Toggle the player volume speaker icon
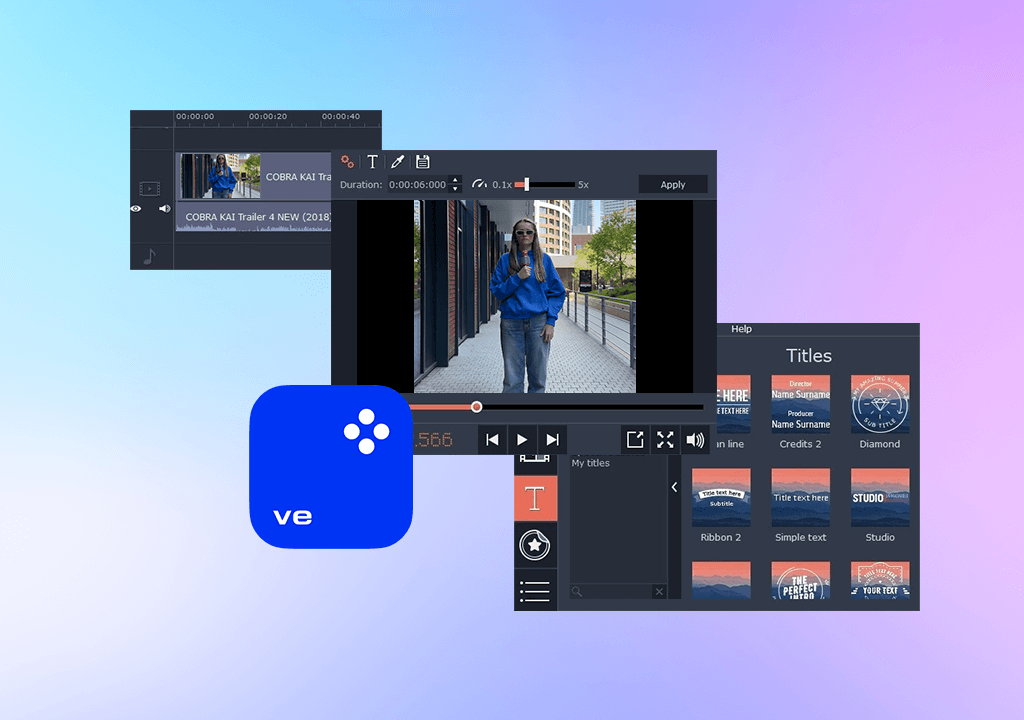Screen dimensions: 1024x720 coord(695,440)
